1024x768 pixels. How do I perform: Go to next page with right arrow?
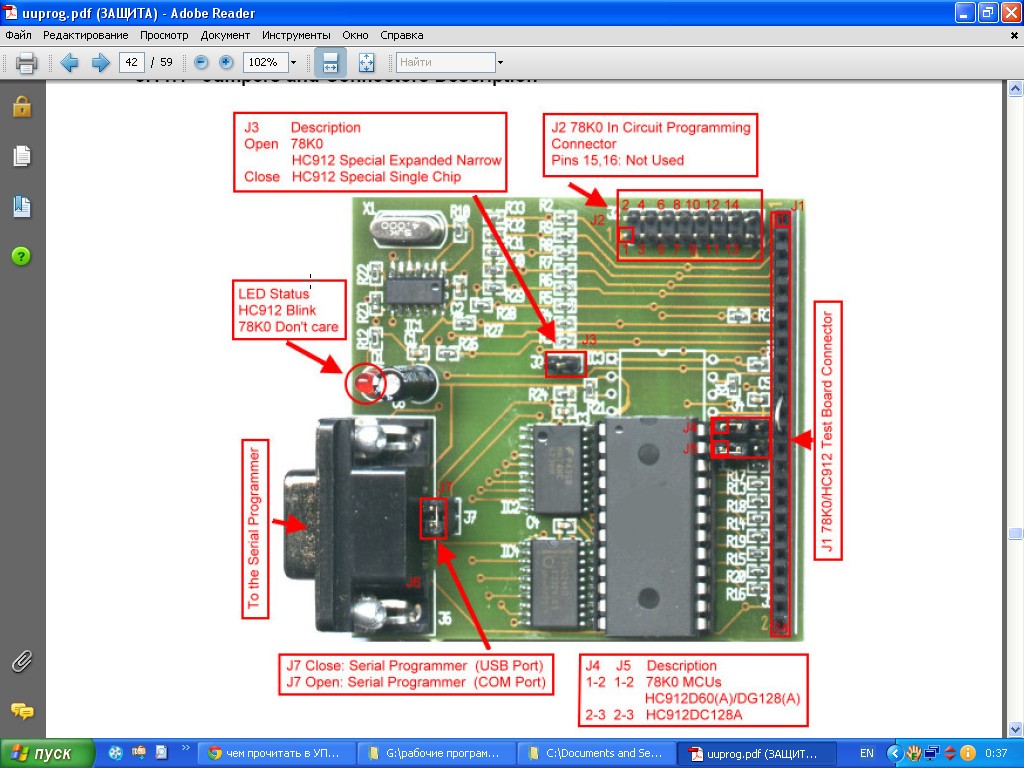point(100,63)
